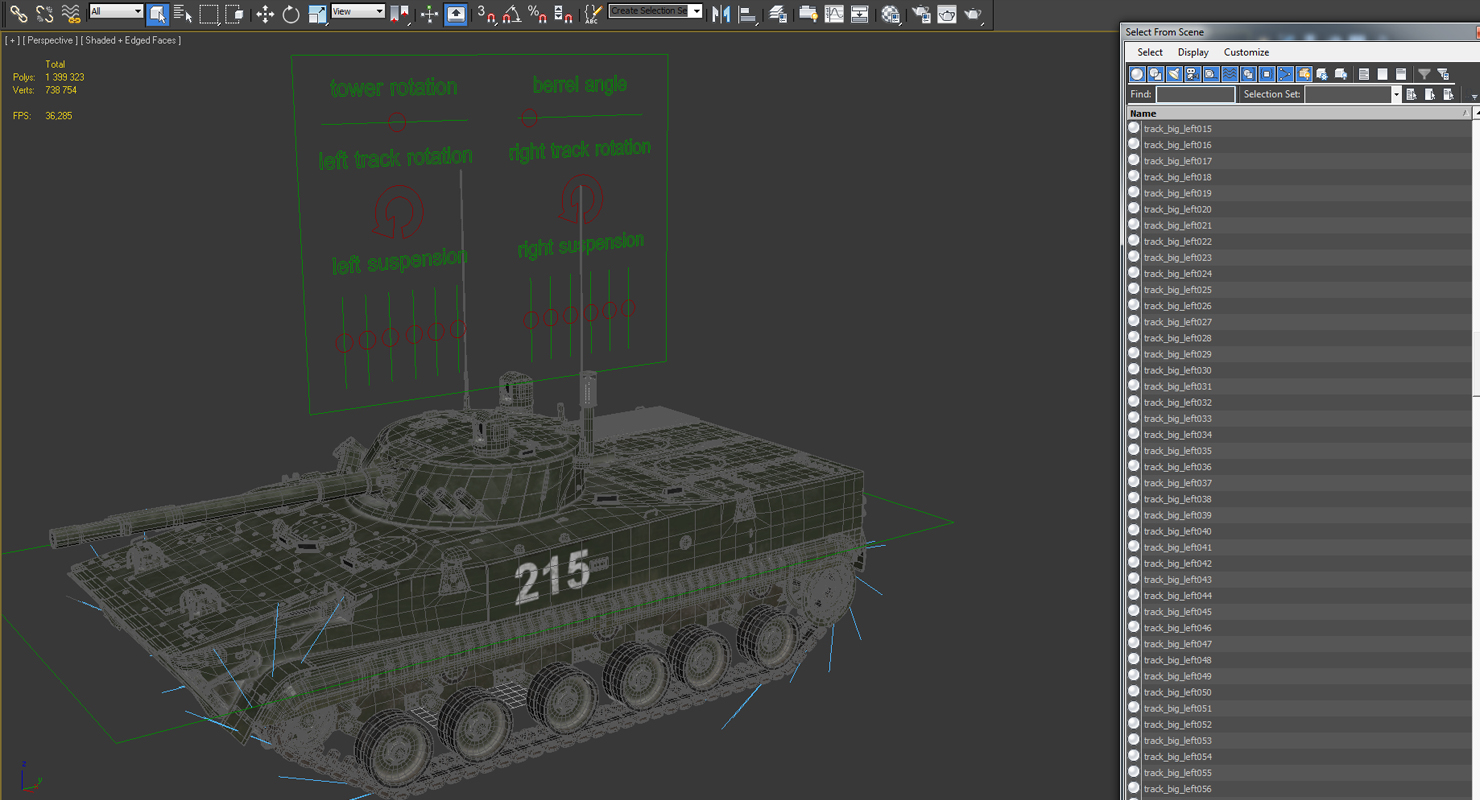This screenshot has width=1480, height=800.
Task: Open the viewport '[+]' general menu
Action: coord(11,40)
